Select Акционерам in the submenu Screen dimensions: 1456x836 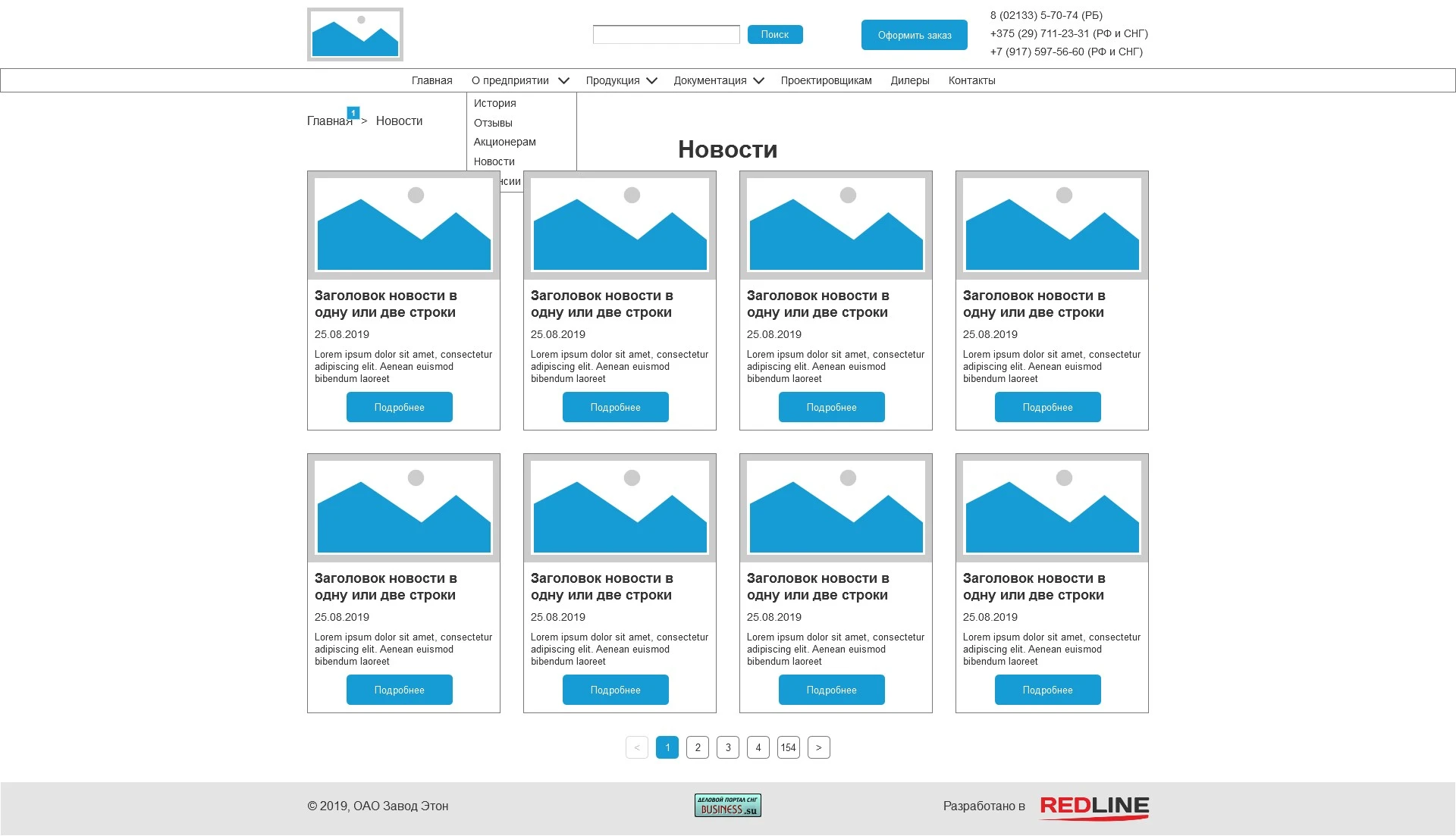coord(504,142)
